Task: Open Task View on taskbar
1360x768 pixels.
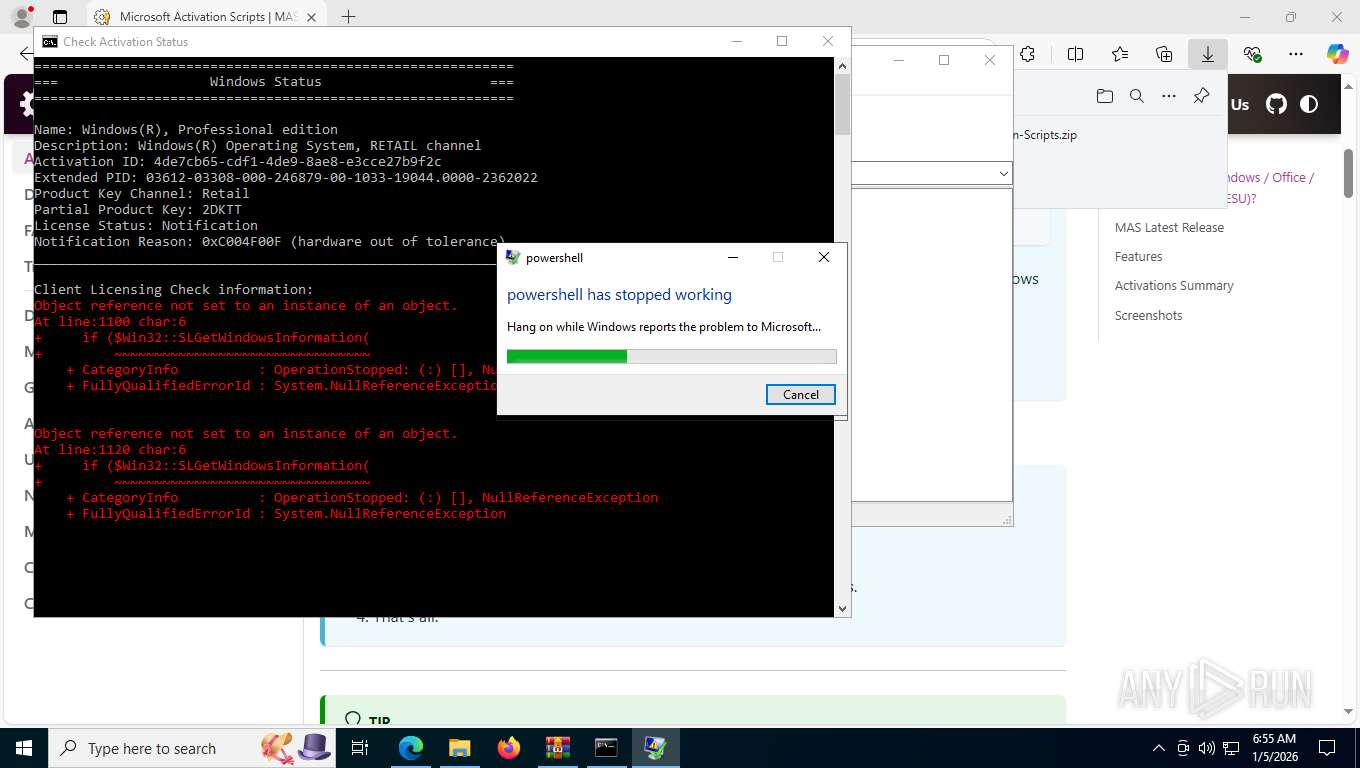Action: coord(361,748)
